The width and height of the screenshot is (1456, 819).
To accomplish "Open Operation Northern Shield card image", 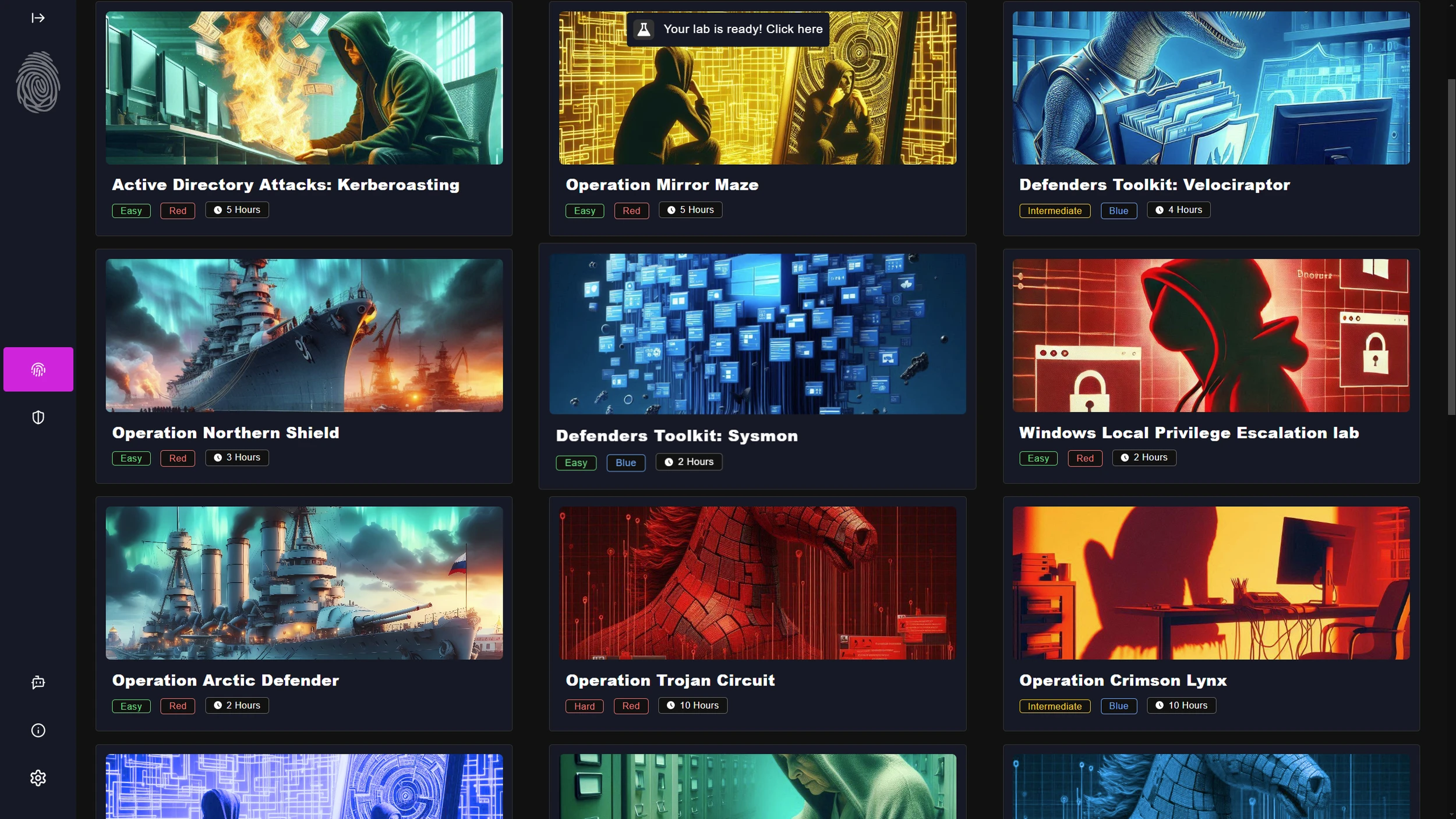I will (x=304, y=336).
